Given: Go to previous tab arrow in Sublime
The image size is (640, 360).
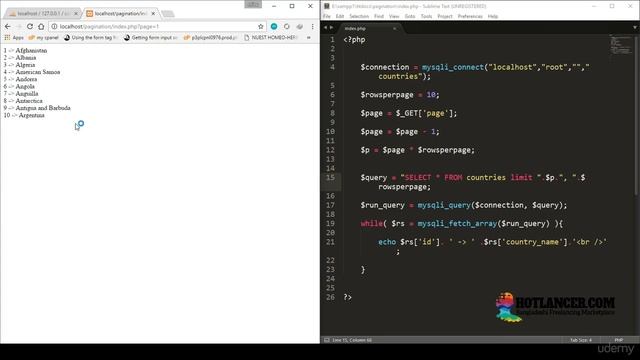Looking at the screenshot, I should (325, 28).
